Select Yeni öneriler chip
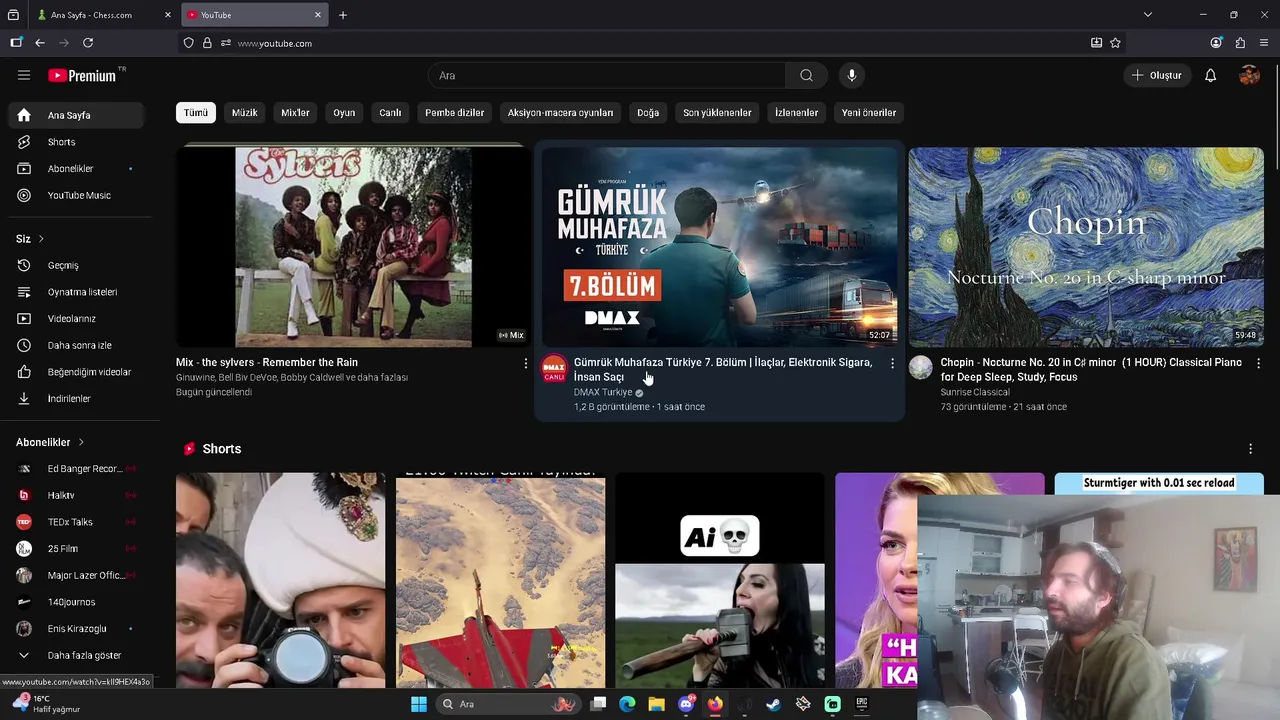This screenshot has height=720, width=1280. 869,113
